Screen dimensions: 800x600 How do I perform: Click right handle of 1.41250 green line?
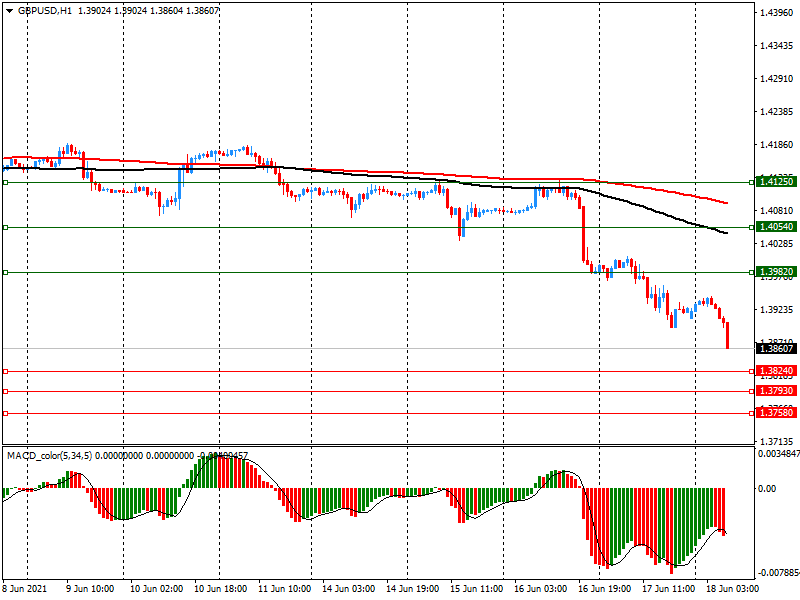click(x=752, y=182)
